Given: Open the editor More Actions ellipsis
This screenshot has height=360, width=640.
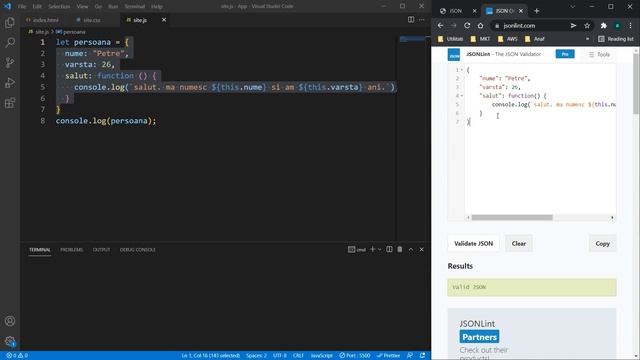Looking at the screenshot, I should [x=422, y=20].
